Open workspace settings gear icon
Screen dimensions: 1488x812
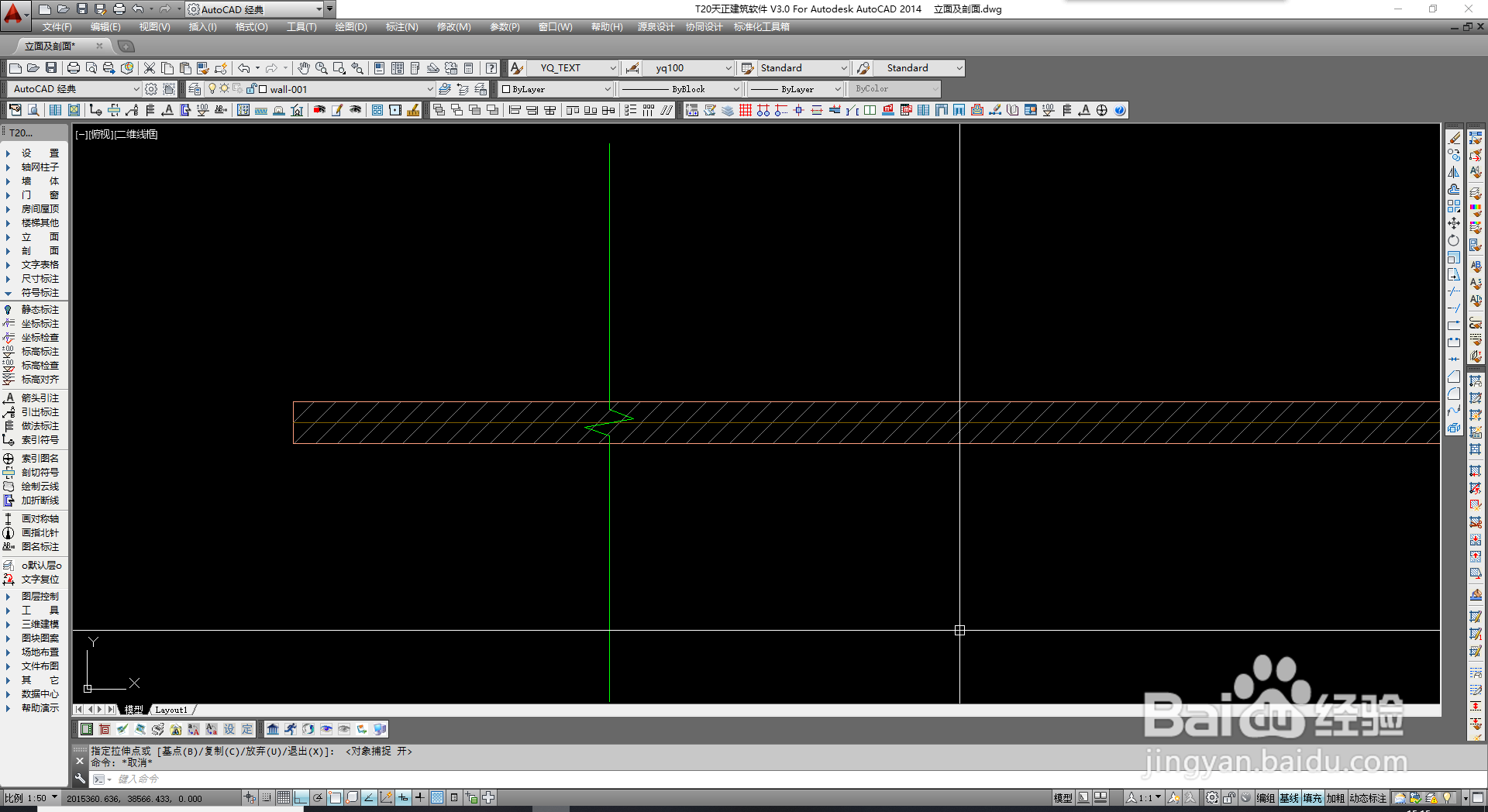[x=151, y=89]
